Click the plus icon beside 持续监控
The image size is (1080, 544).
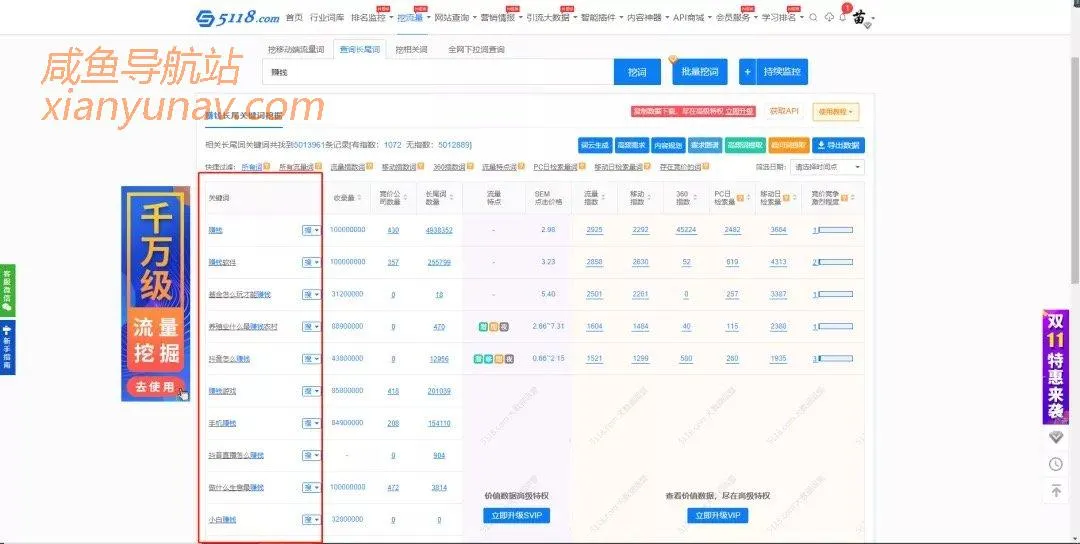[x=747, y=72]
